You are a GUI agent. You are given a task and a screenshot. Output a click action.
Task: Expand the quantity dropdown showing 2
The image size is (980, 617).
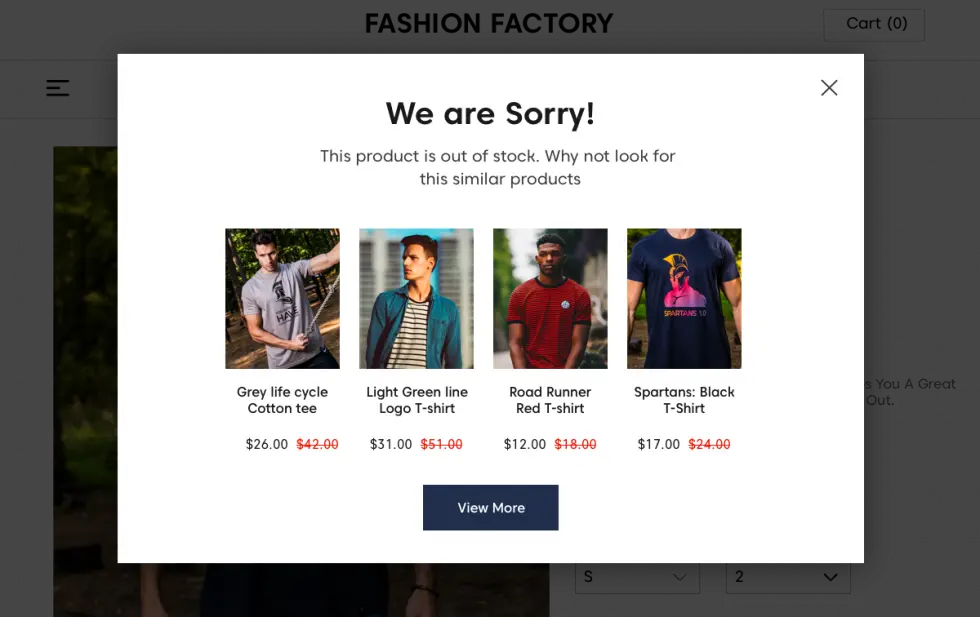[x=788, y=577]
